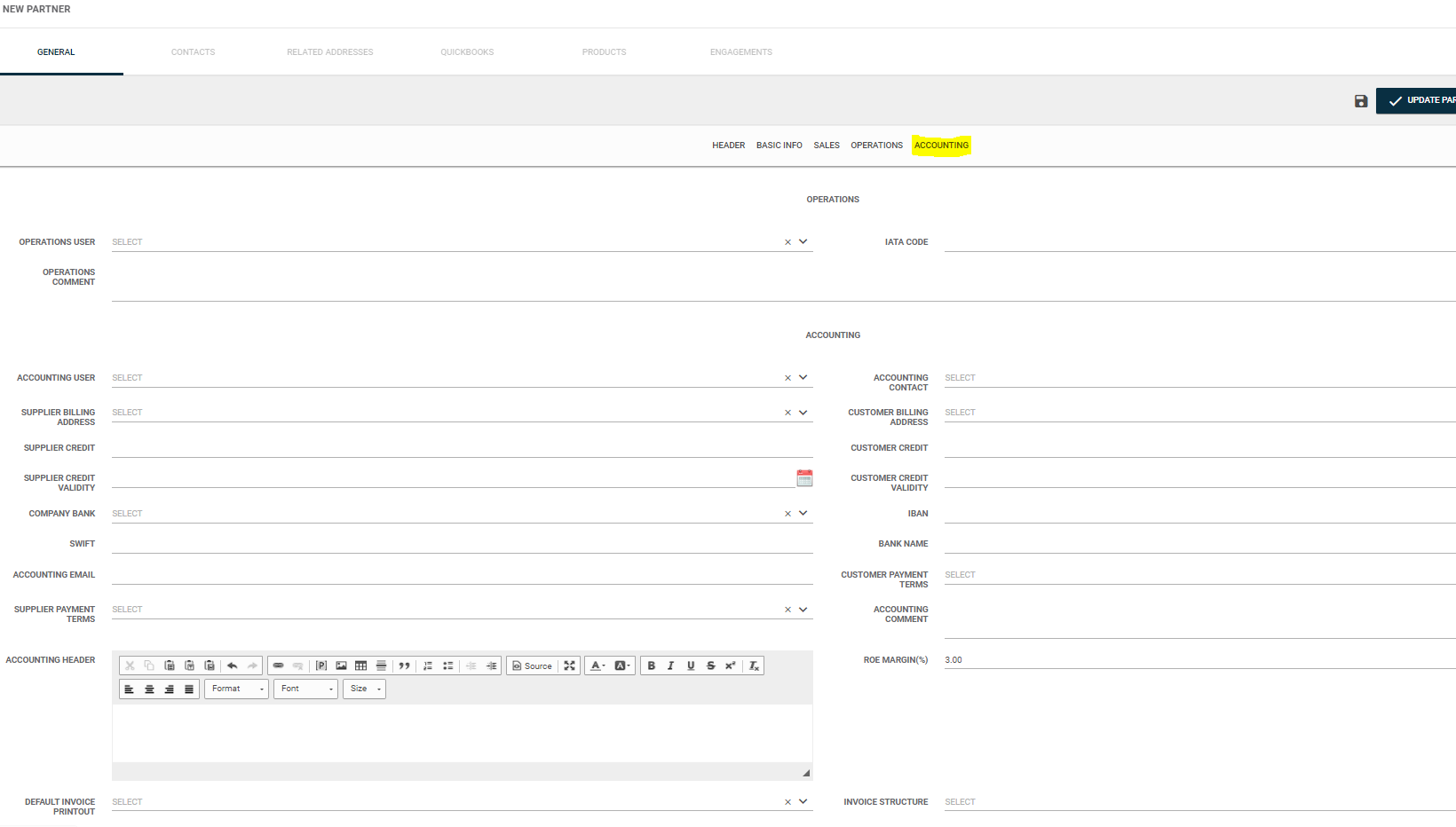Image resolution: width=1456 pixels, height=827 pixels.
Task: Insert a horizontal line
Action: pyautogui.click(x=381, y=666)
